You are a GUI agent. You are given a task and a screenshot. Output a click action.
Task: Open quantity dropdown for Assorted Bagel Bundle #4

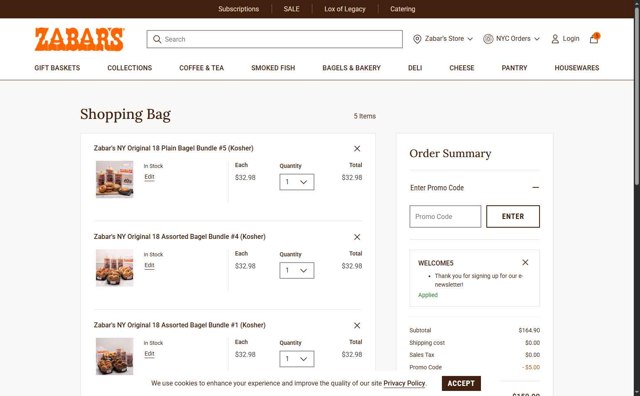point(297,270)
